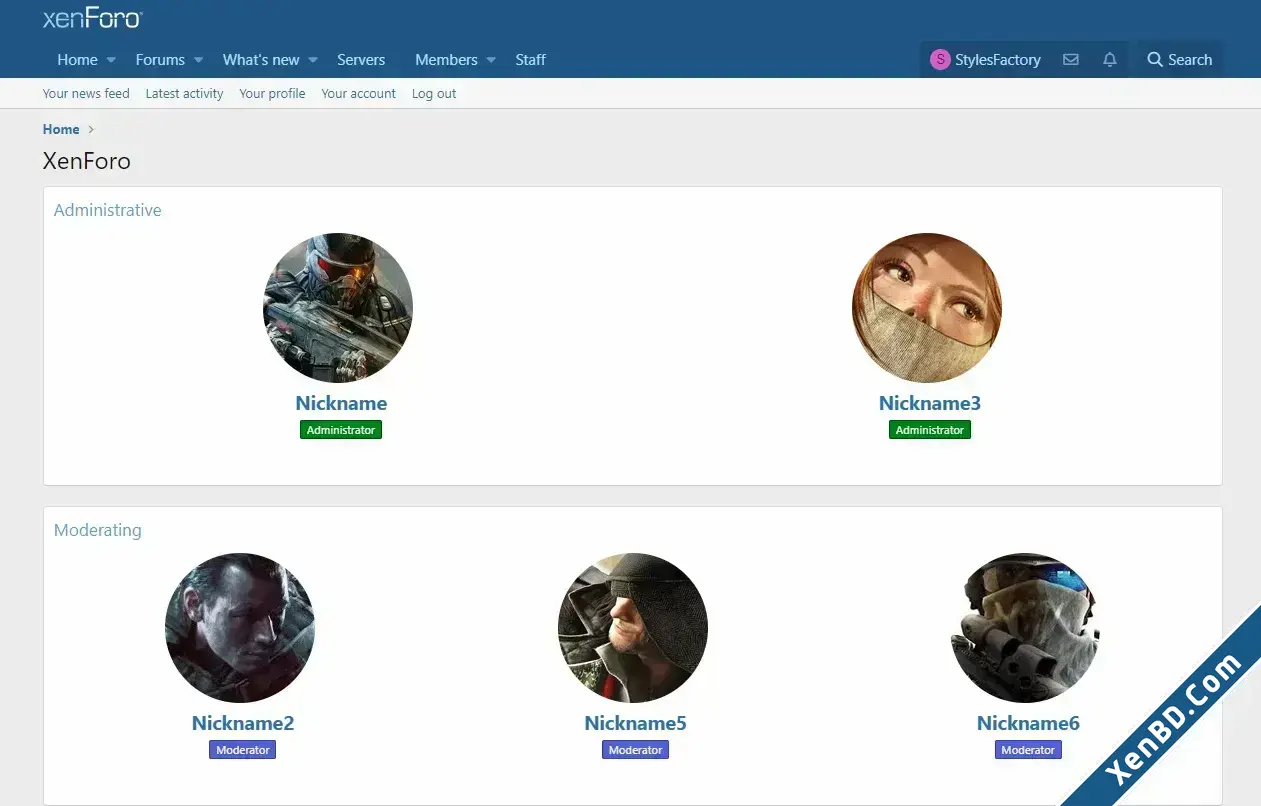Open the Nickname5 username link
Image resolution: width=1261 pixels, height=806 pixels.
point(636,723)
